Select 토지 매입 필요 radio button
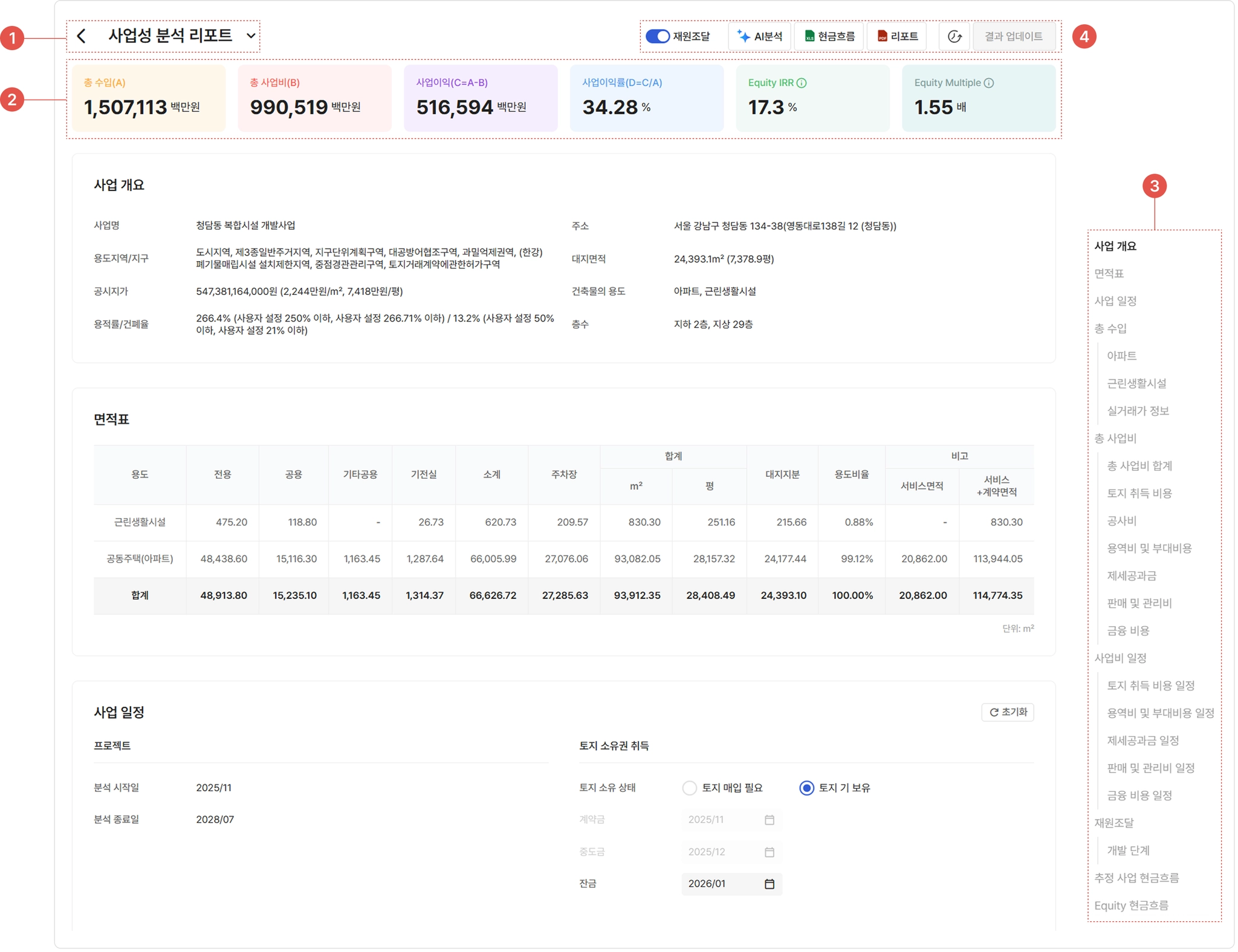The image size is (1238, 952). (689, 788)
